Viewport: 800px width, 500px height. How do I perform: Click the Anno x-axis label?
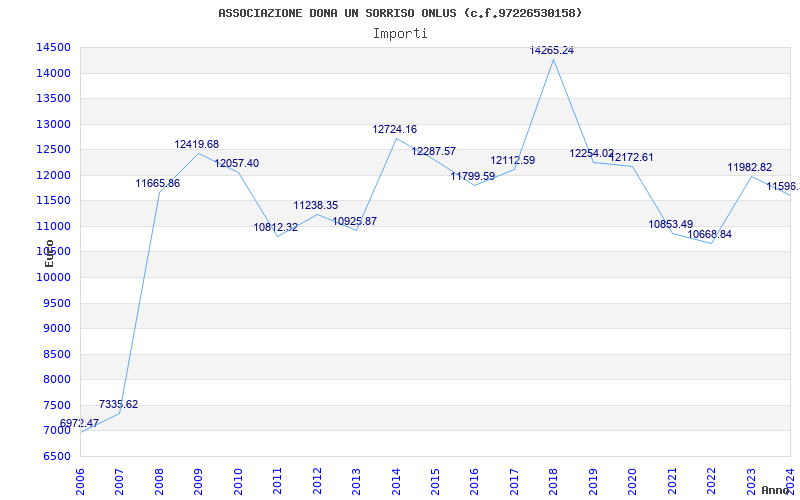(776, 490)
